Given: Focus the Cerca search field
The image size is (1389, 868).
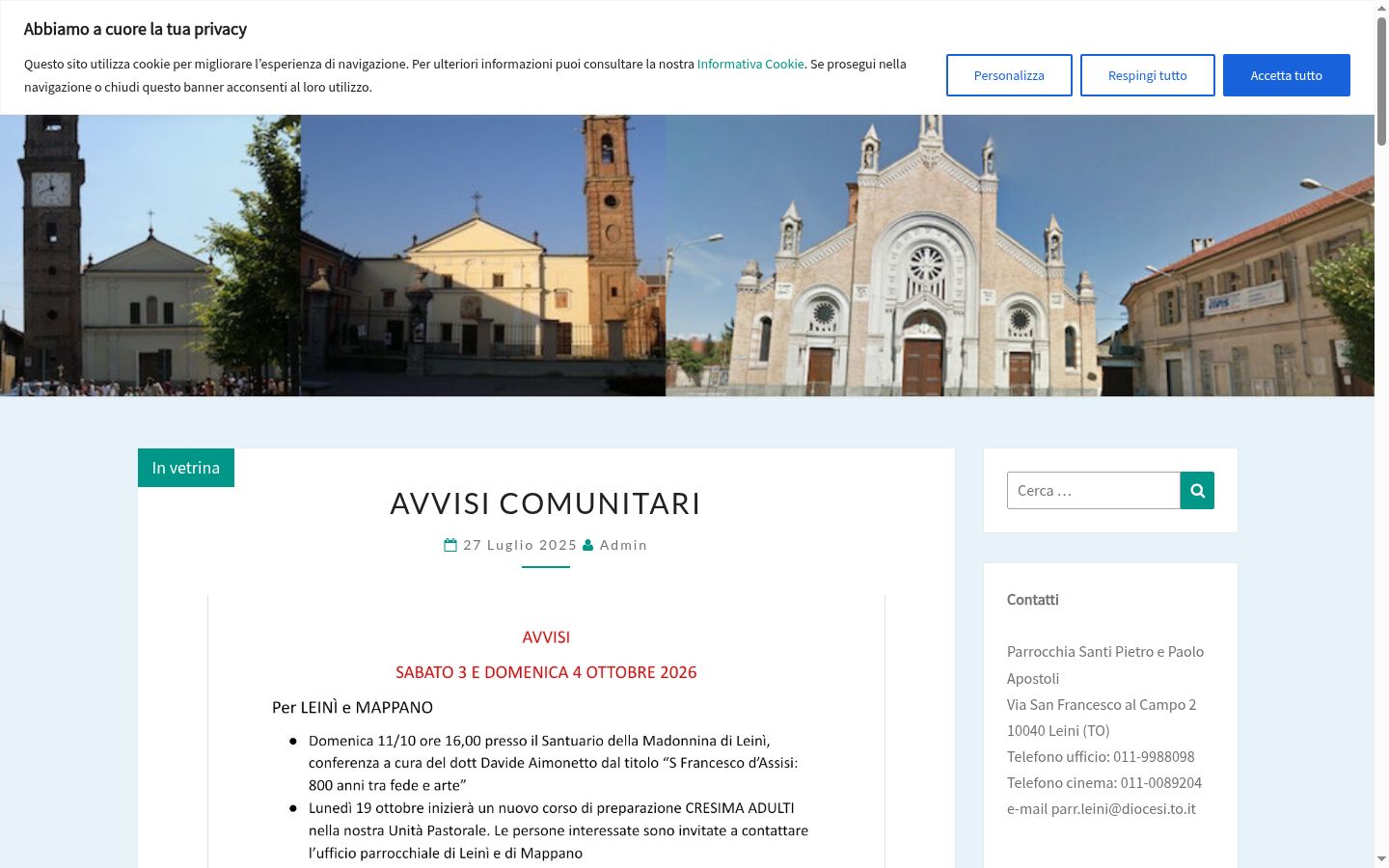Looking at the screenshot, I should click(x=1094, y=490).
